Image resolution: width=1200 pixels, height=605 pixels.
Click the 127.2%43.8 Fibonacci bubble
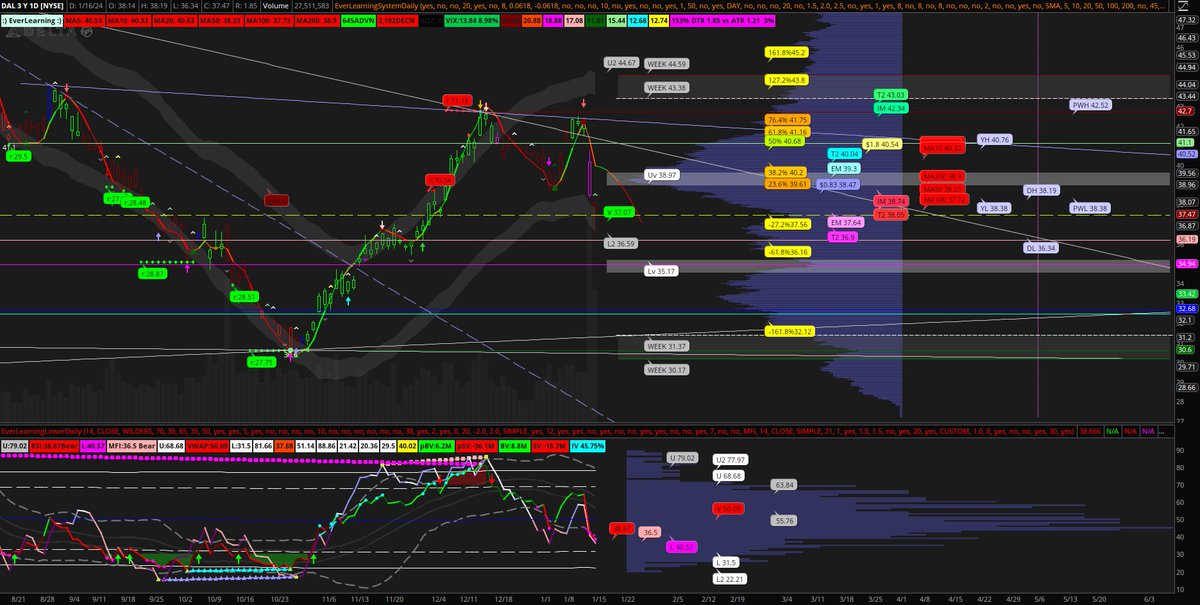787,79
